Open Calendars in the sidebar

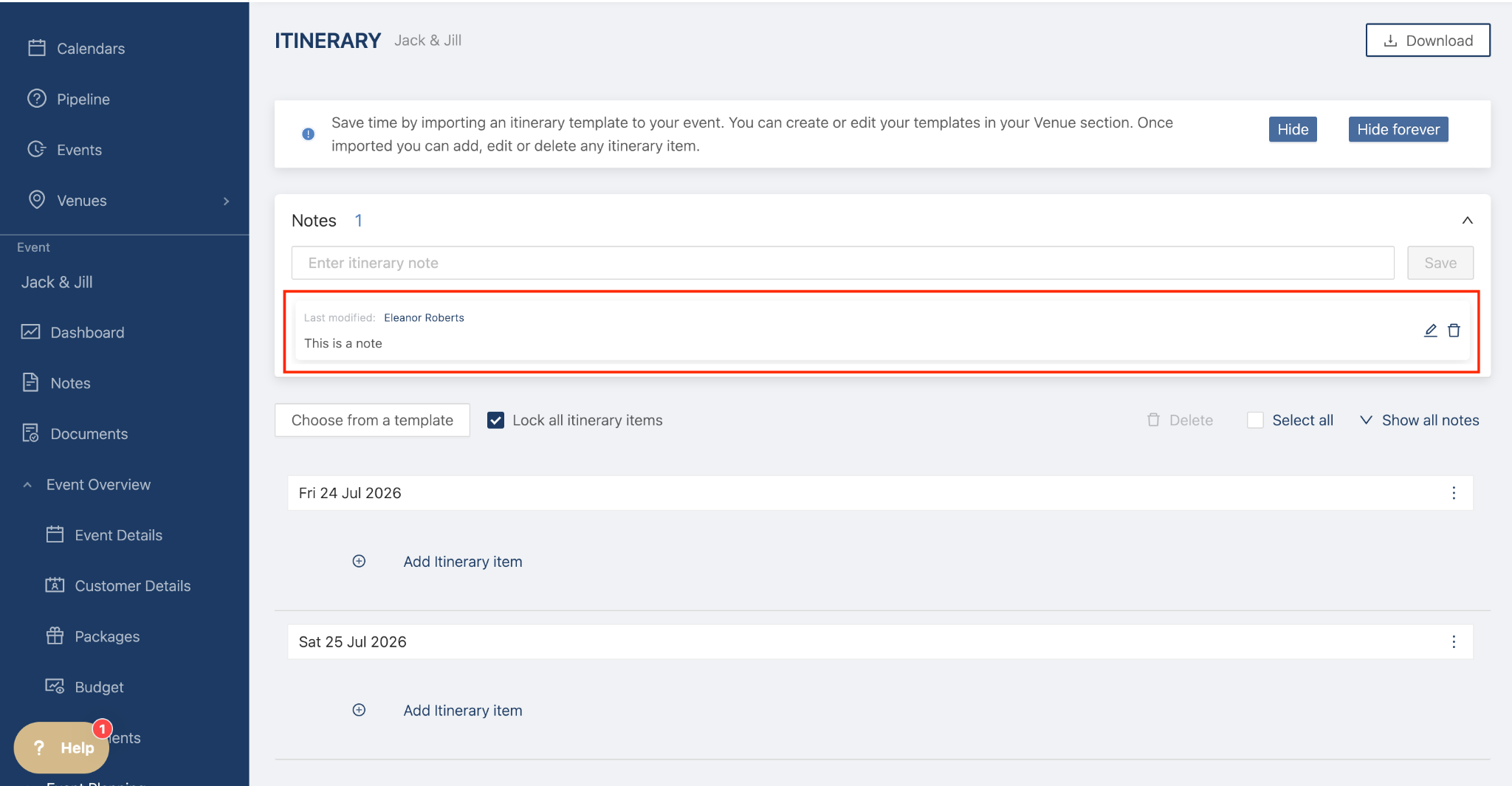(90, 49)
